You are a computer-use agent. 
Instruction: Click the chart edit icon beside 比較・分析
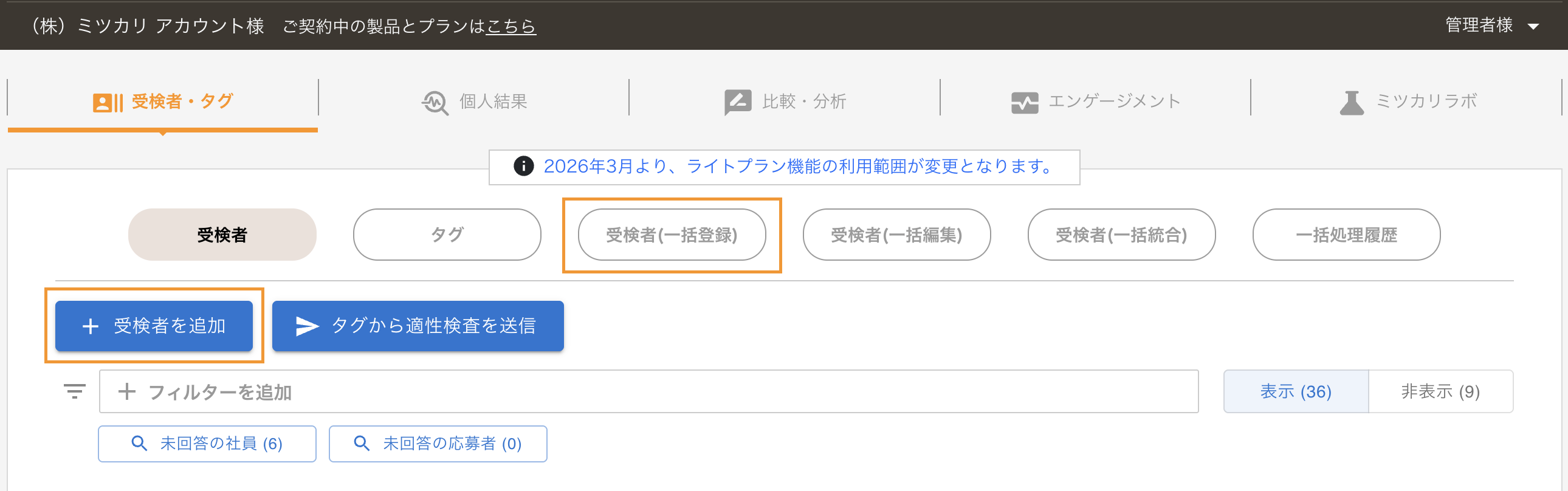[738, 102]
